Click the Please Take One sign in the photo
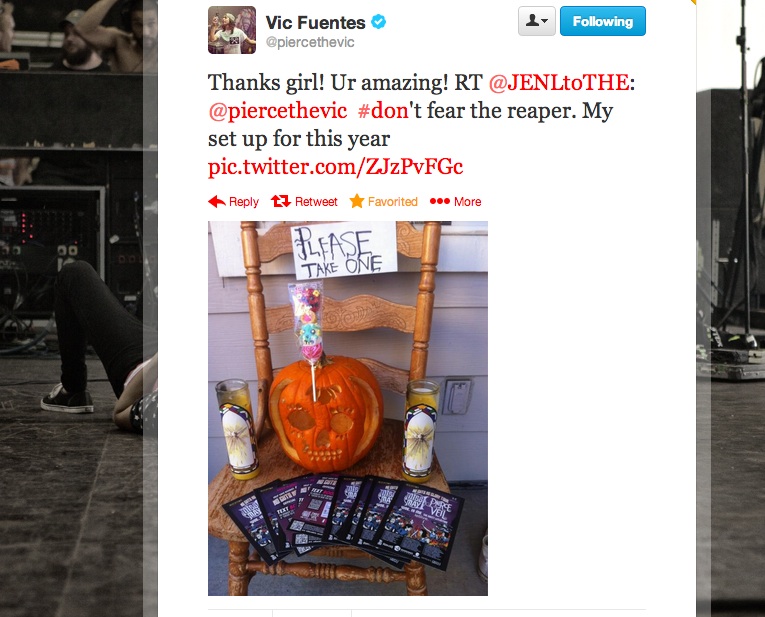The image size is (765, 617). pos(344,250)
